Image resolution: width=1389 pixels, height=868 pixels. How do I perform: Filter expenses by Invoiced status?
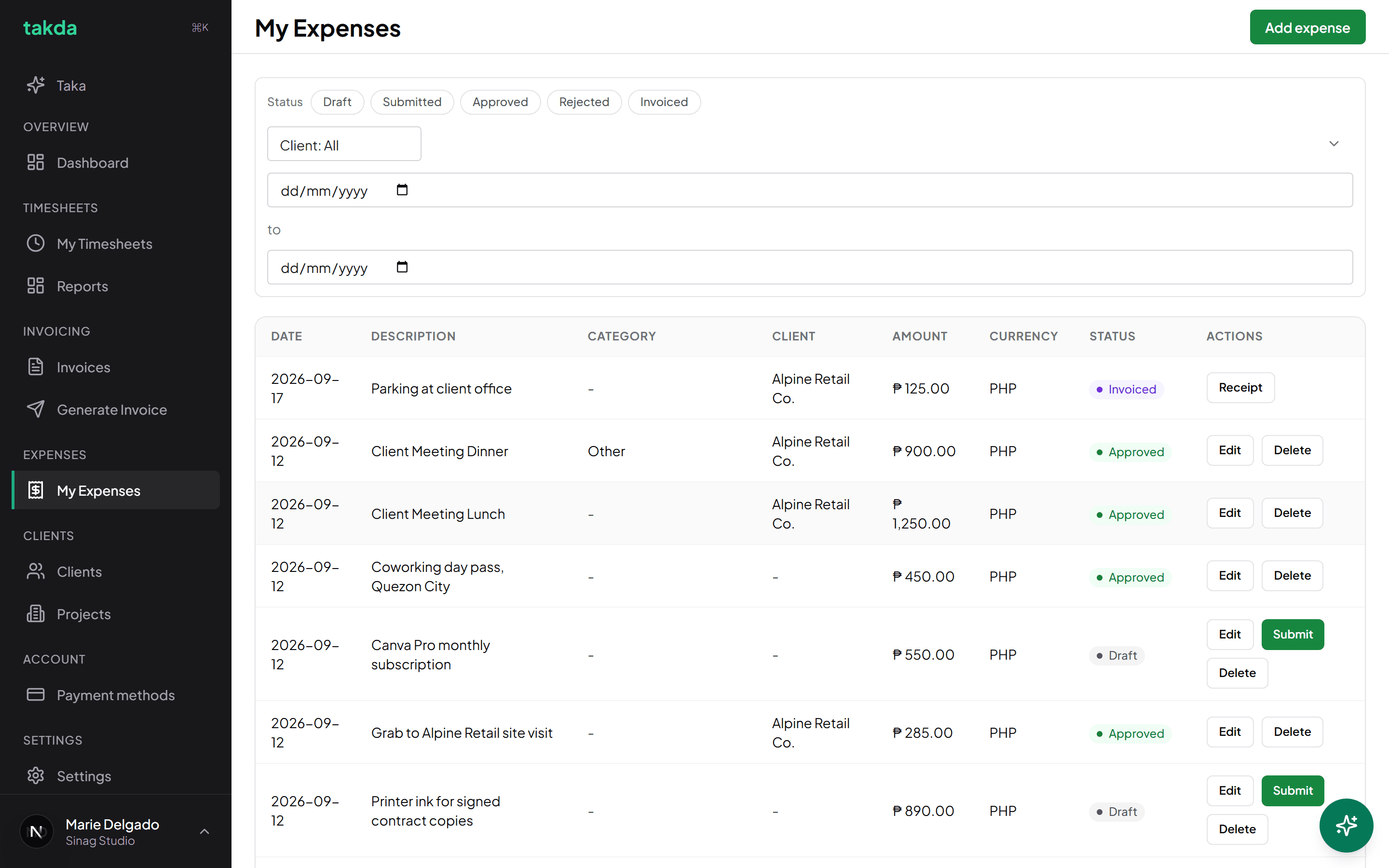[x=664, y=102]
